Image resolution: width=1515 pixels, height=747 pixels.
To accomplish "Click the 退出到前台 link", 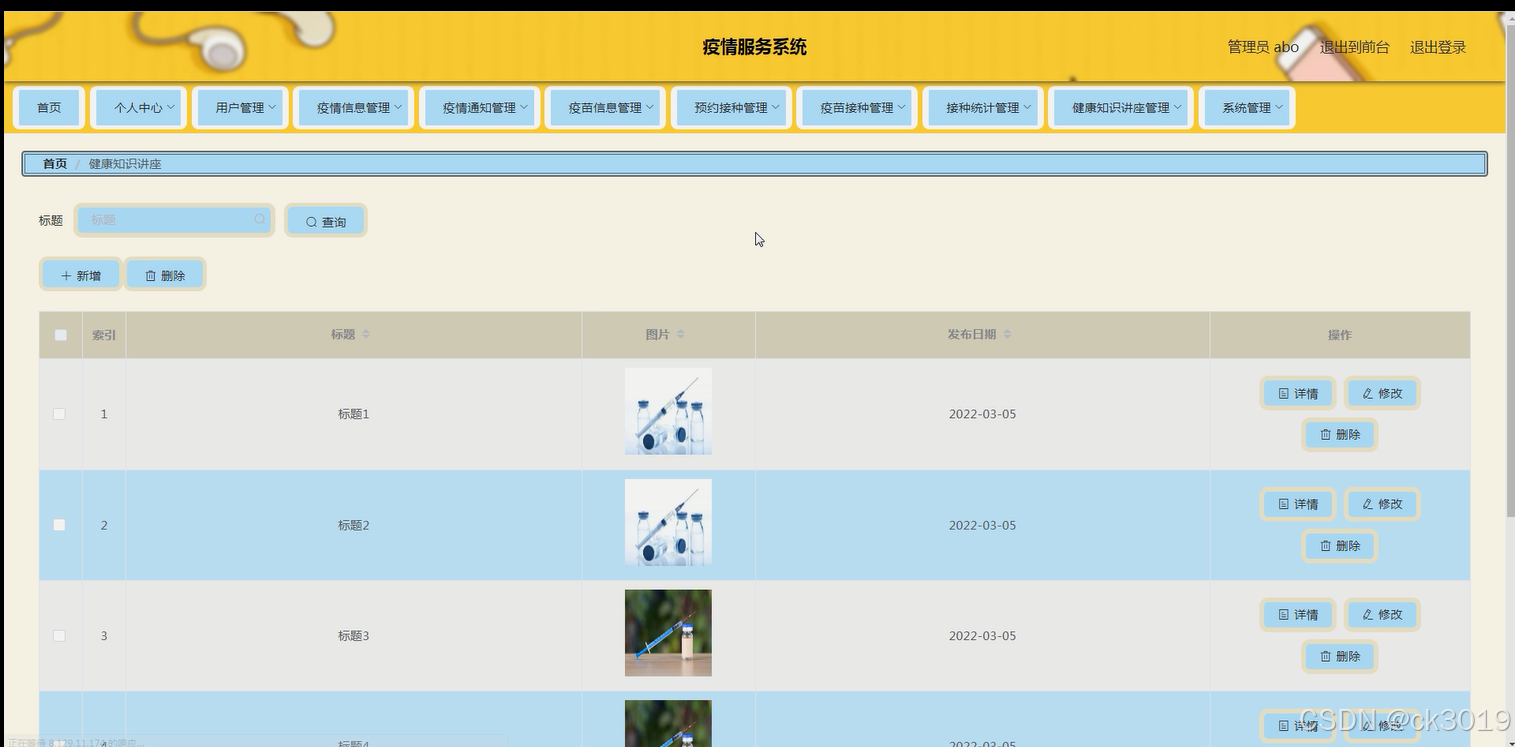I will point(1354,47).
